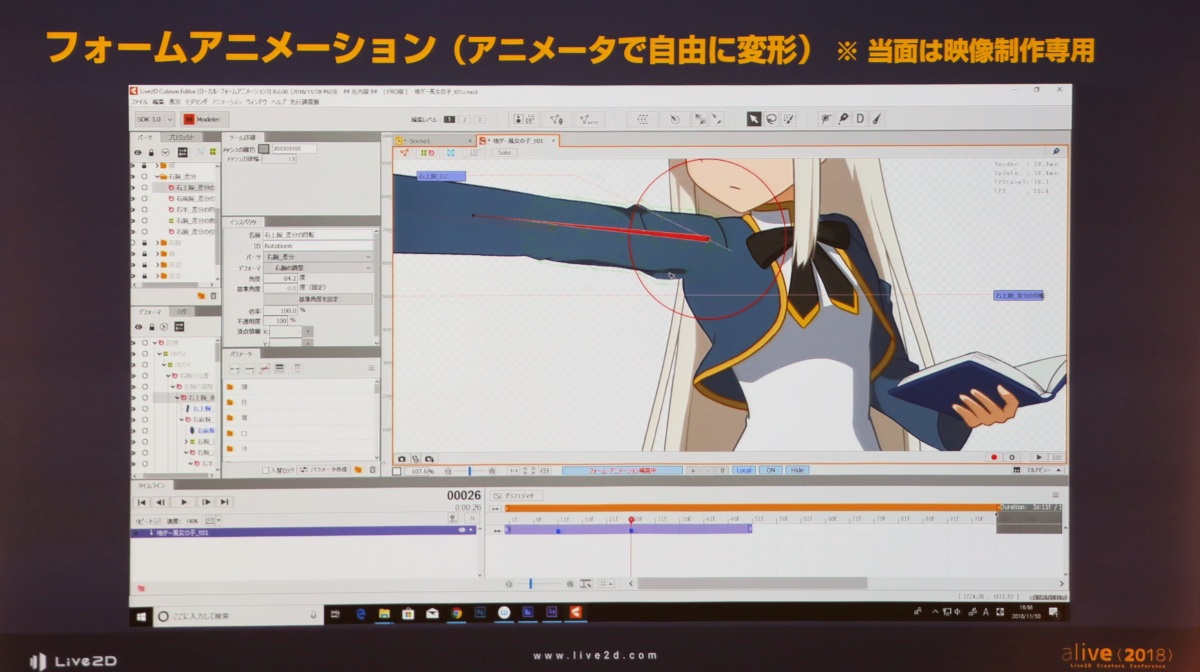Image resolution: width=1200 pixels, height=672 pixels.
Task: Click the camera snapshot icon below canvas
Action: (402, 458)
